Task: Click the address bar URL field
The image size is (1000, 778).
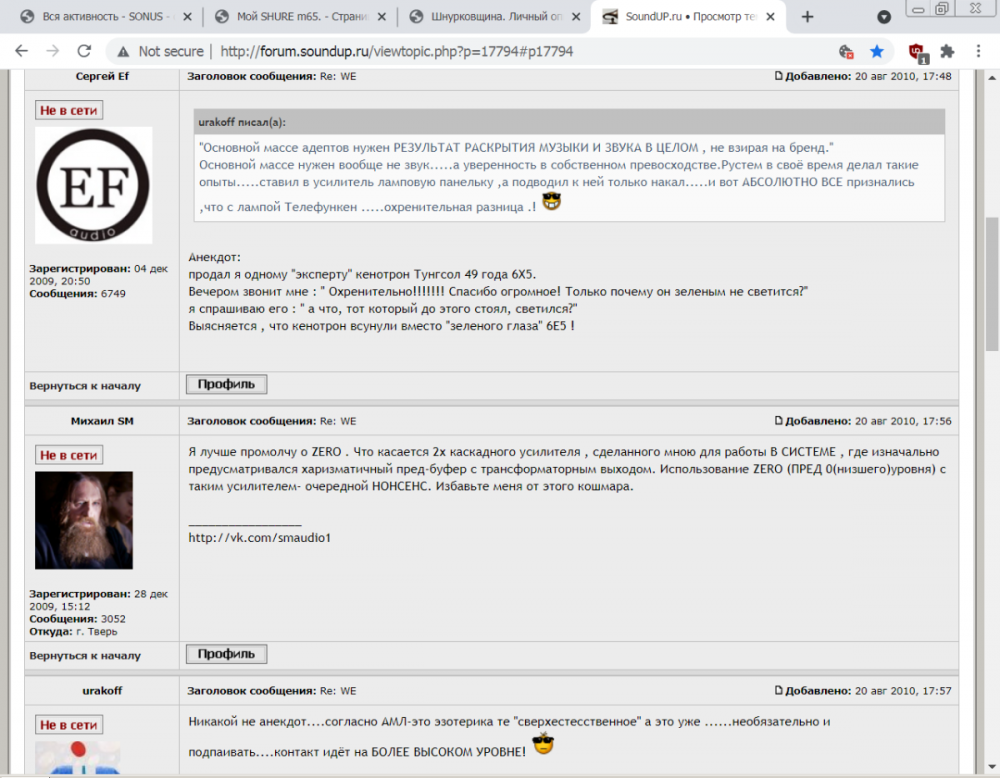Action: (400, 50)
